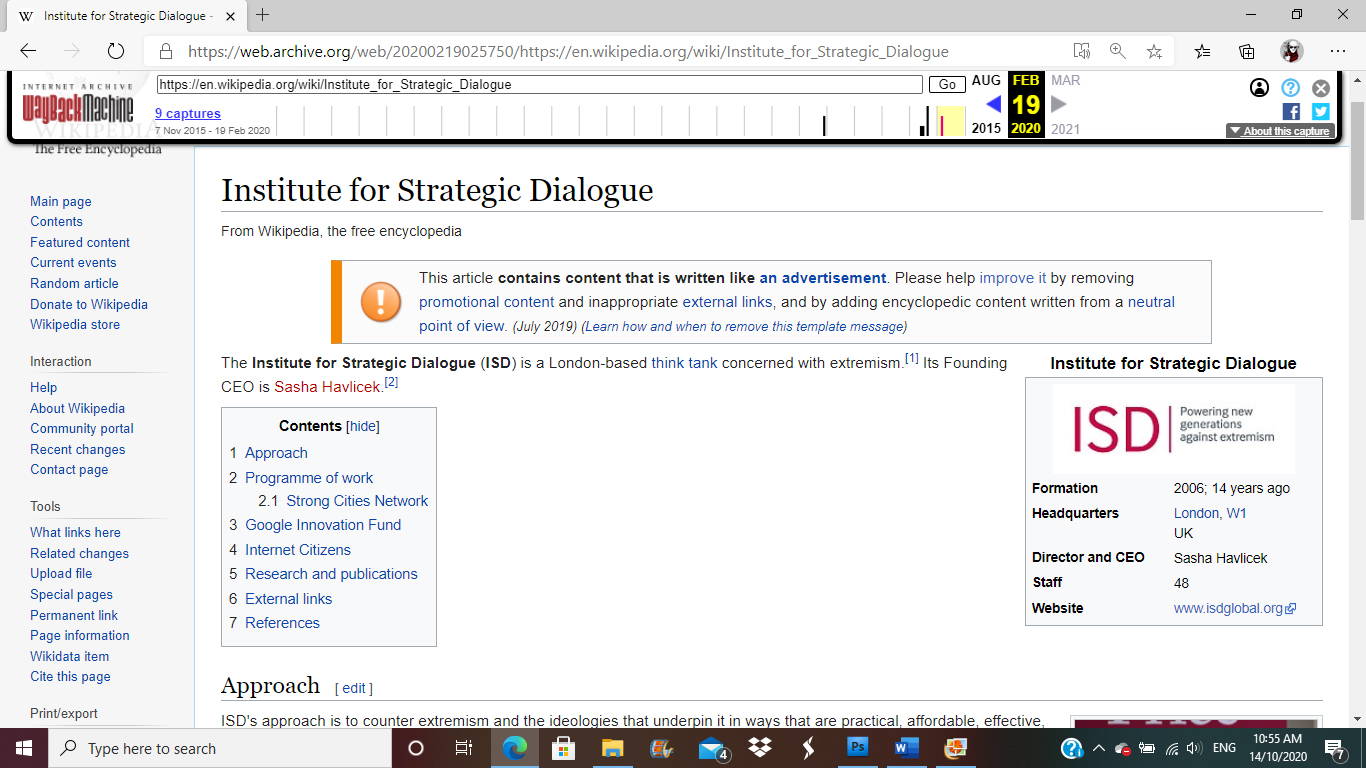
Task: Open Photoshop from taskbar
Action: pyautogui.click(x=858, y=748)
